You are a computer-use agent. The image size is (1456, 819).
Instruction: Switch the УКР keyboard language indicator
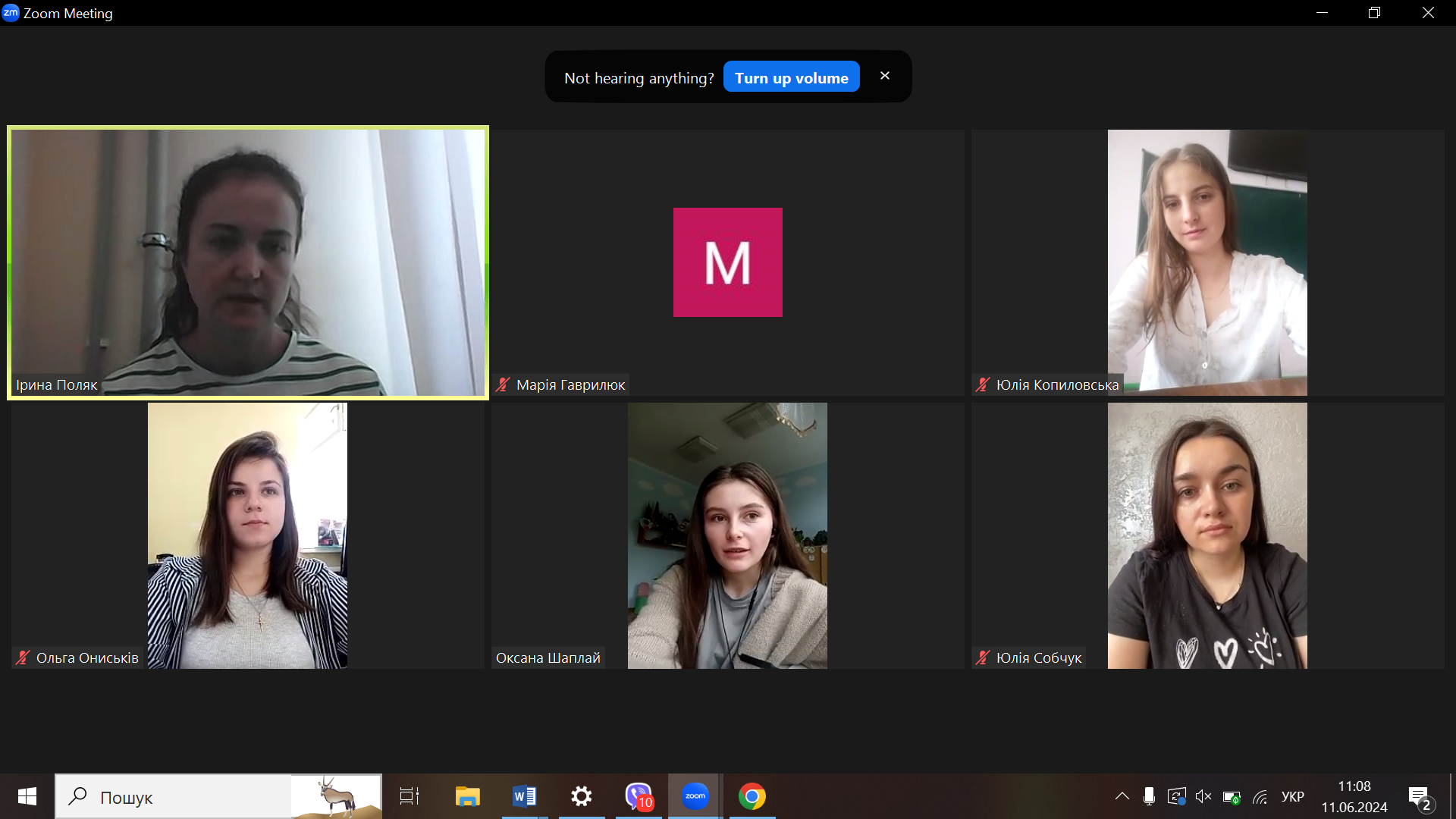pyautogui.click(x=1292, y=796)
